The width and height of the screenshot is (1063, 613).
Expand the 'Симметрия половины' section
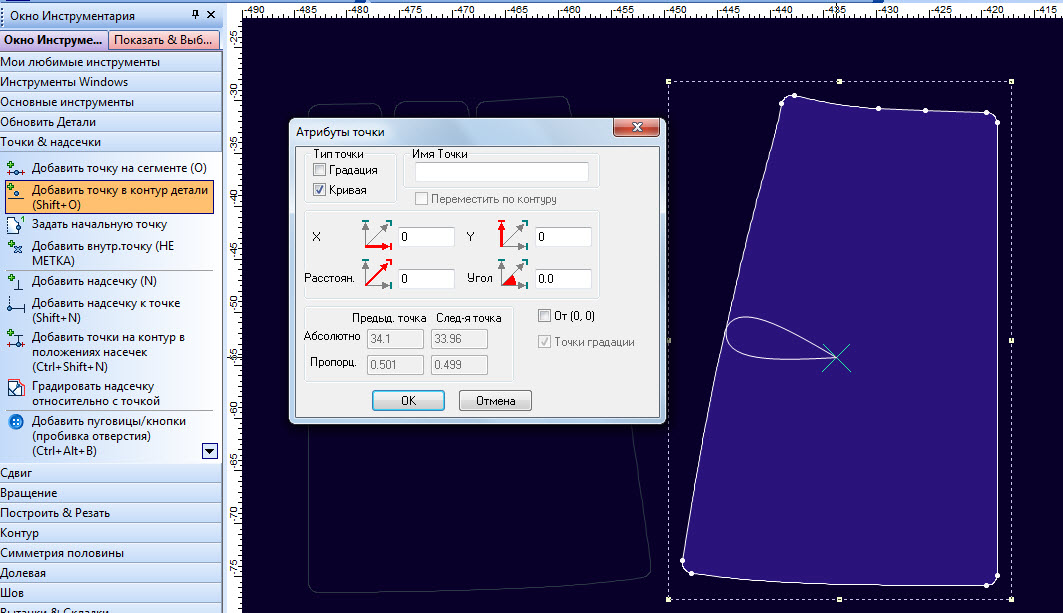tap(111, 553)
